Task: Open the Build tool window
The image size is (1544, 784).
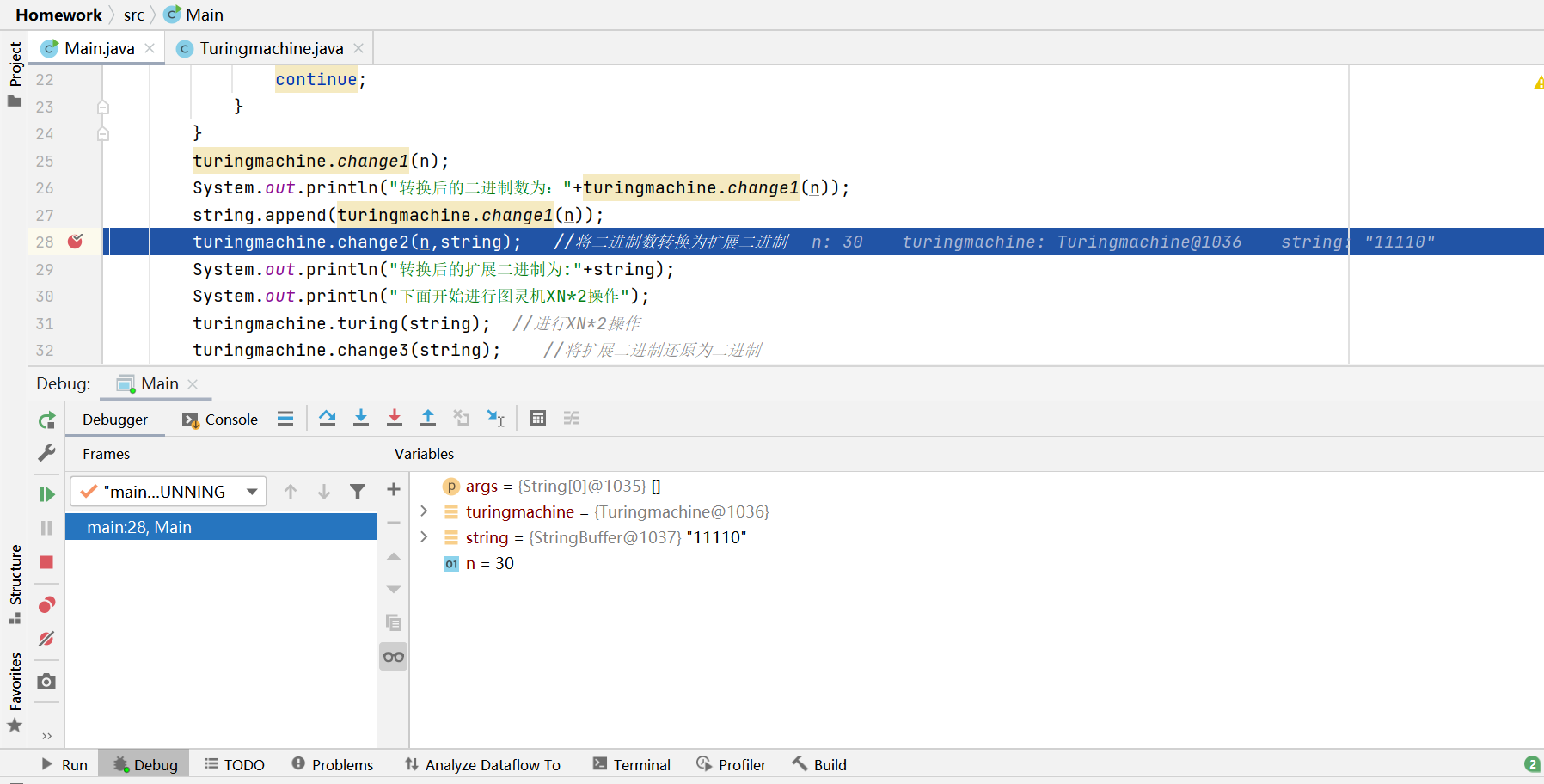Action: 820,764
